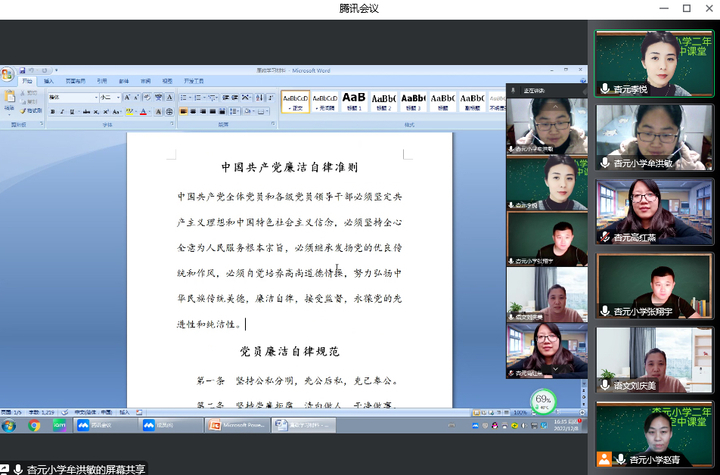This screenshot has width=720, height=475.
Task: Click the Strikethrough icon
Action: pyautogui.click(x=87, y=112)
